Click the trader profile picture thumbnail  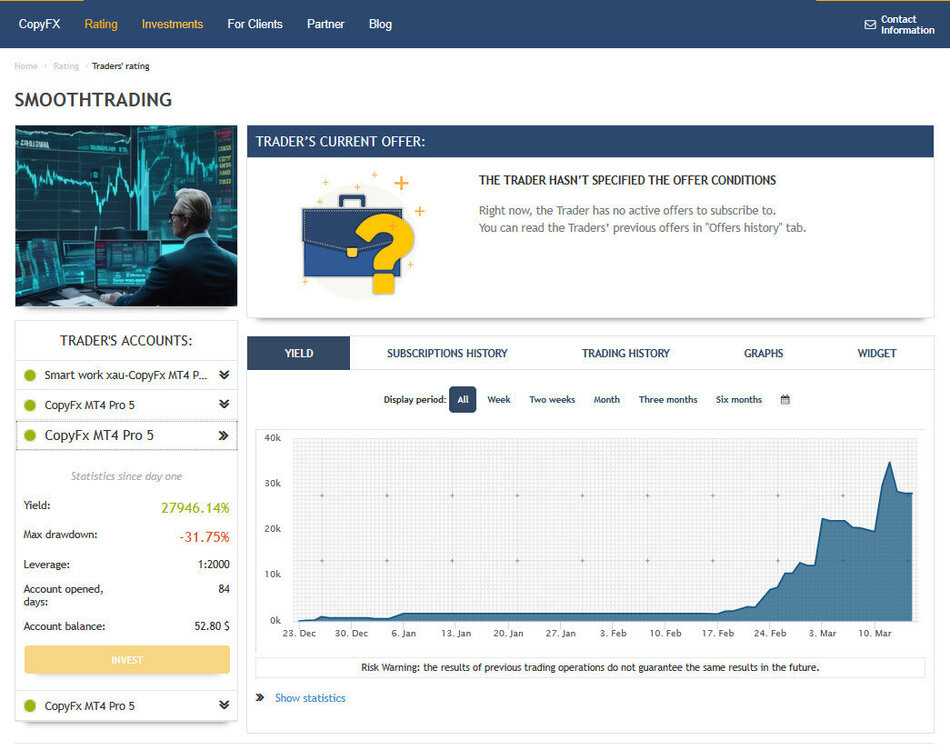tap(126, 216)
